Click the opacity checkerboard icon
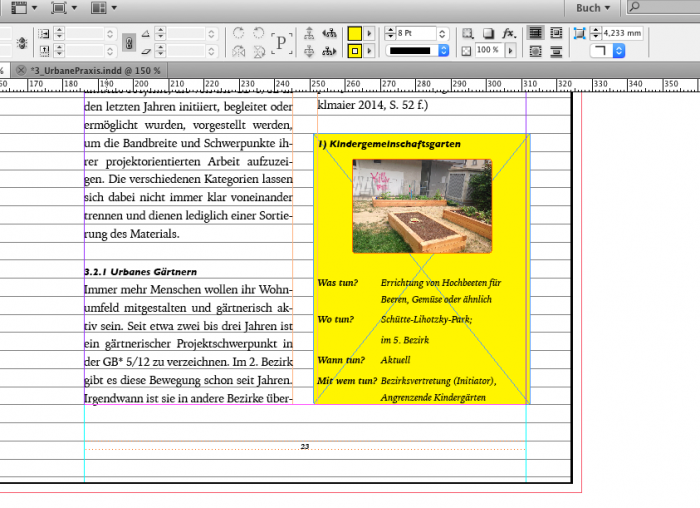Viewport: 700px width, 508px height. 467,51
